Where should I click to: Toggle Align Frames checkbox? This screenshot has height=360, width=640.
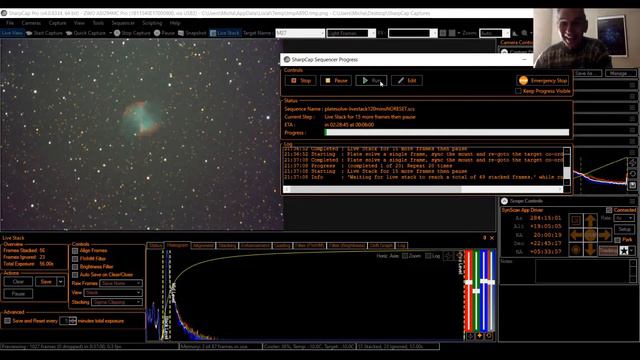(75, 251)
